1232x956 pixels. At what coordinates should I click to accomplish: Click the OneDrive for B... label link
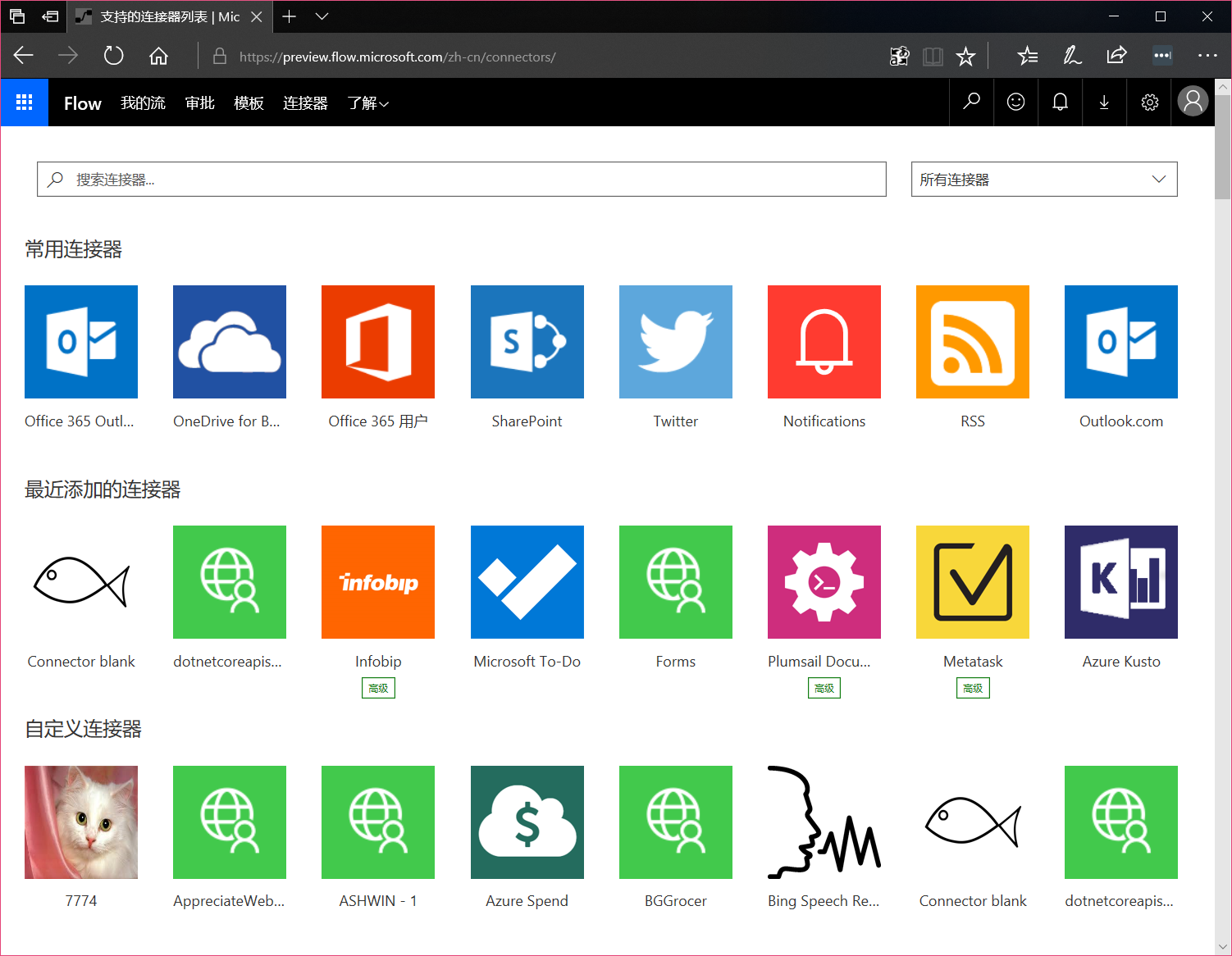(x=226, y=421)
